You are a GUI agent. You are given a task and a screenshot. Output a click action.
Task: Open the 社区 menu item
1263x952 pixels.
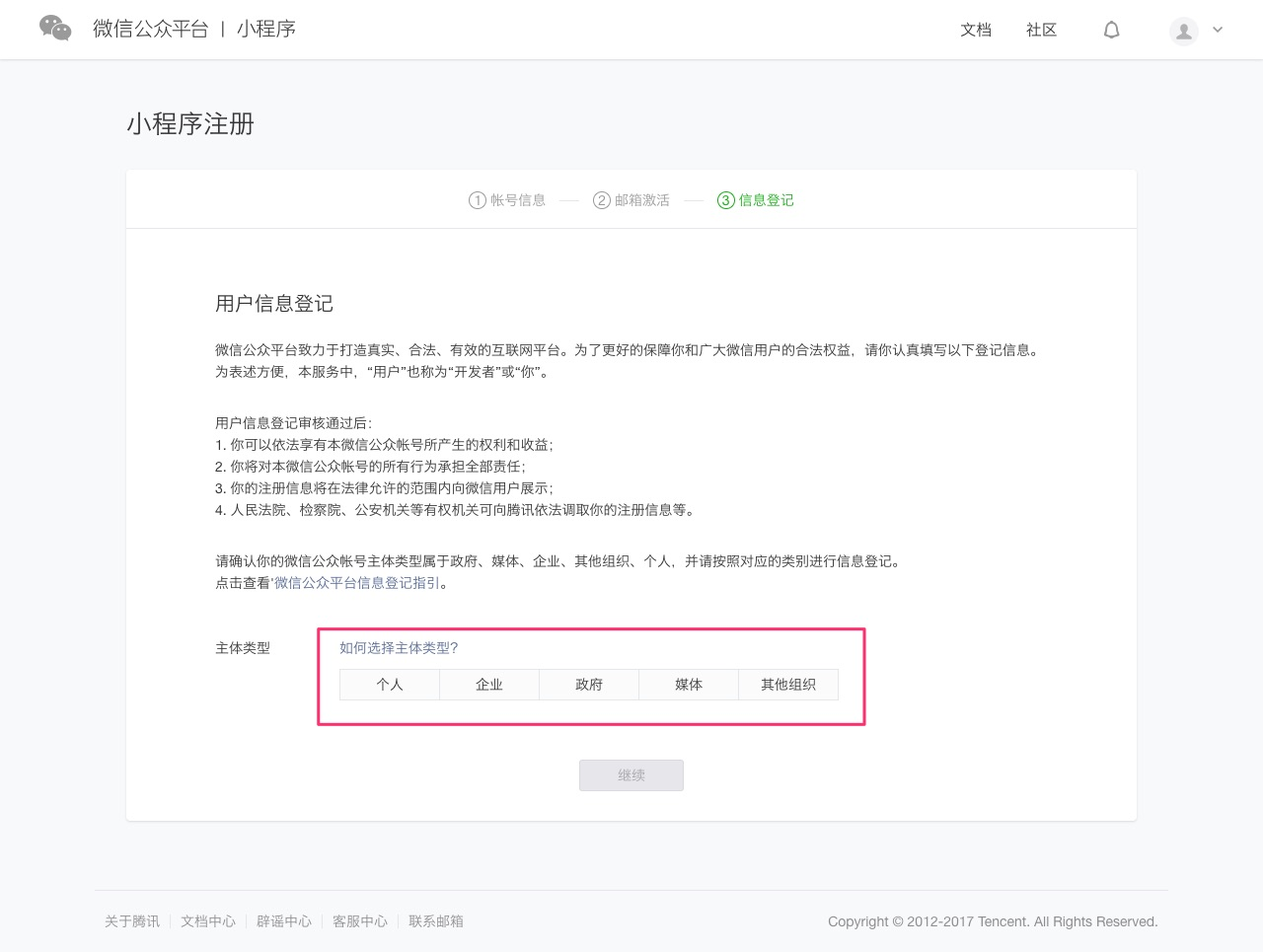click(1041, 30)
